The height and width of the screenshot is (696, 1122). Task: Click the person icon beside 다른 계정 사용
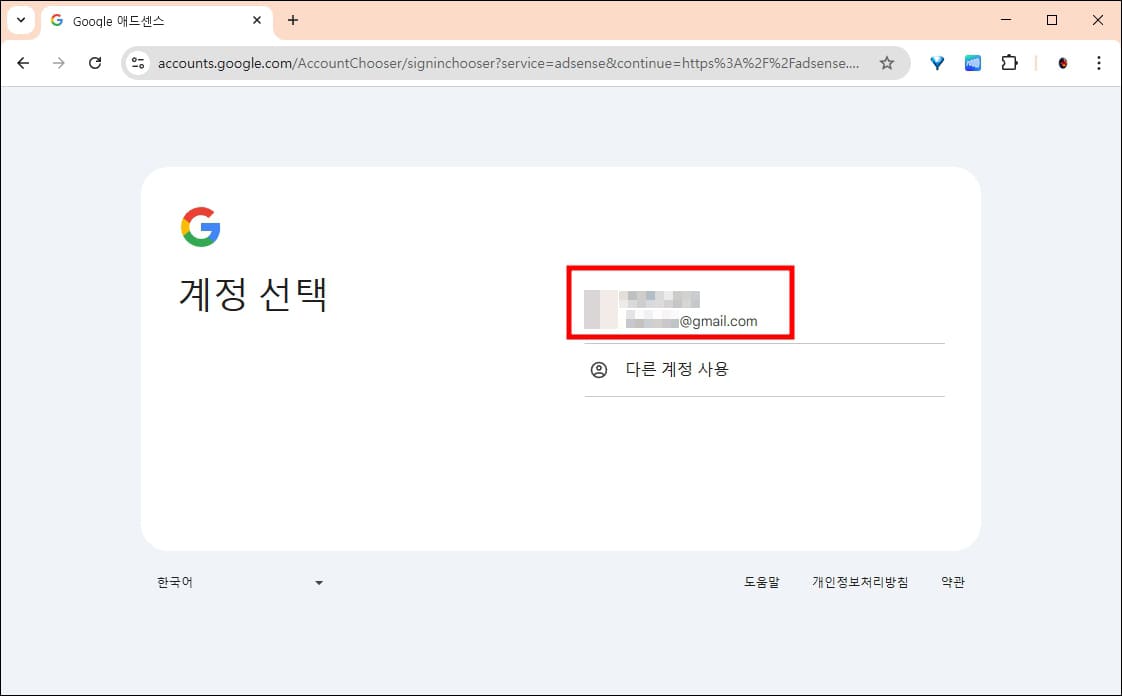[599, 370]
